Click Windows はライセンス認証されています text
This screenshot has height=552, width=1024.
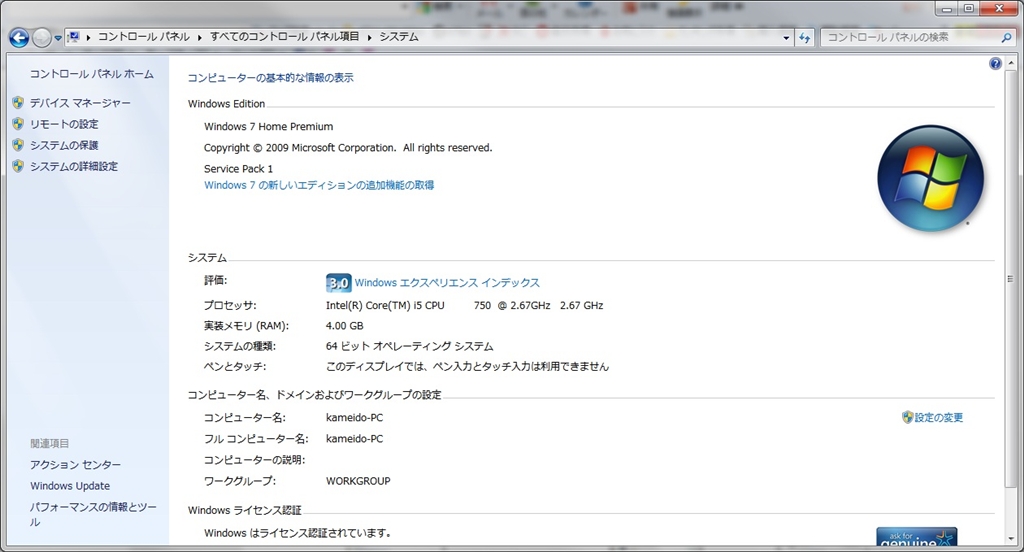[297, 533]
